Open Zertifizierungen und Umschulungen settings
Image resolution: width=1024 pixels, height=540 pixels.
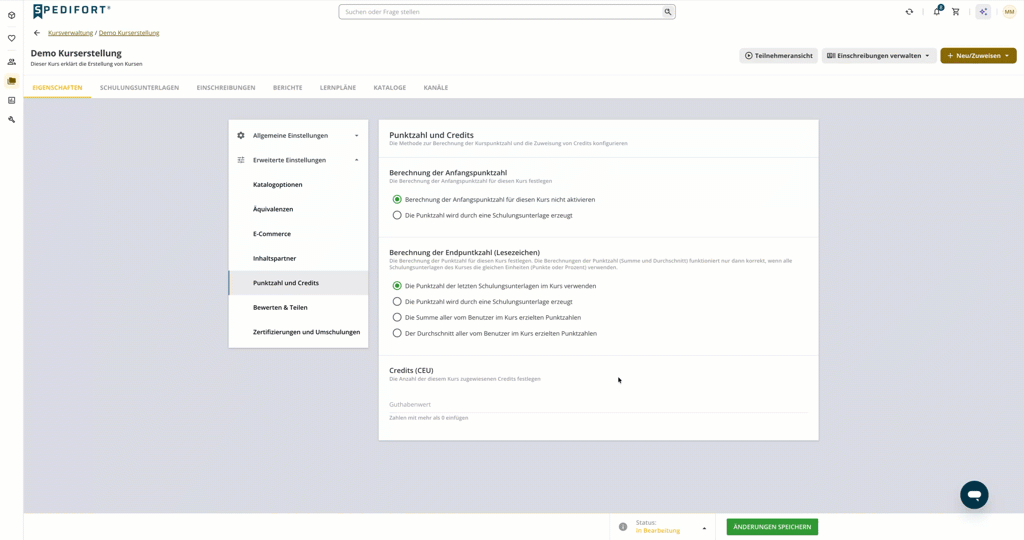(x=298, y=332)
